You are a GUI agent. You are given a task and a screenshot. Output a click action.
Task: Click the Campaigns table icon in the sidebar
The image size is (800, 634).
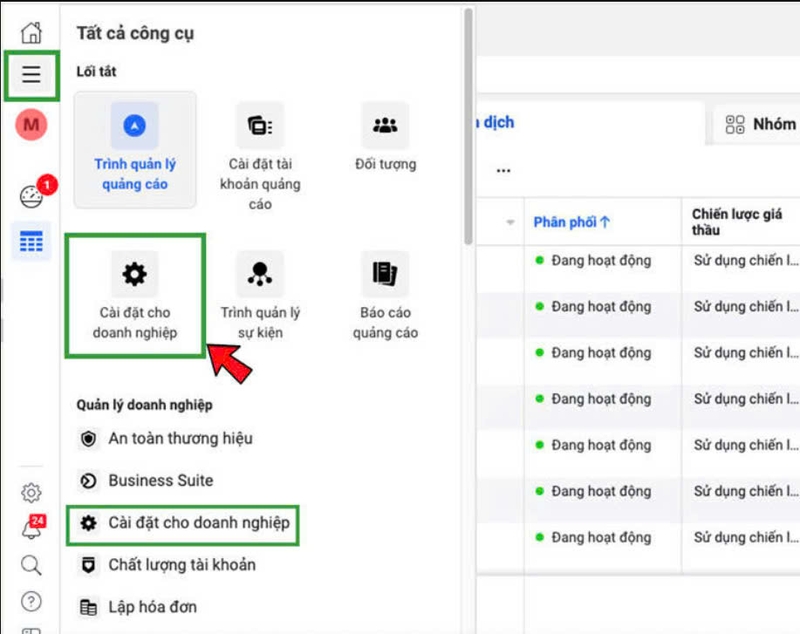tap(31, 240)
